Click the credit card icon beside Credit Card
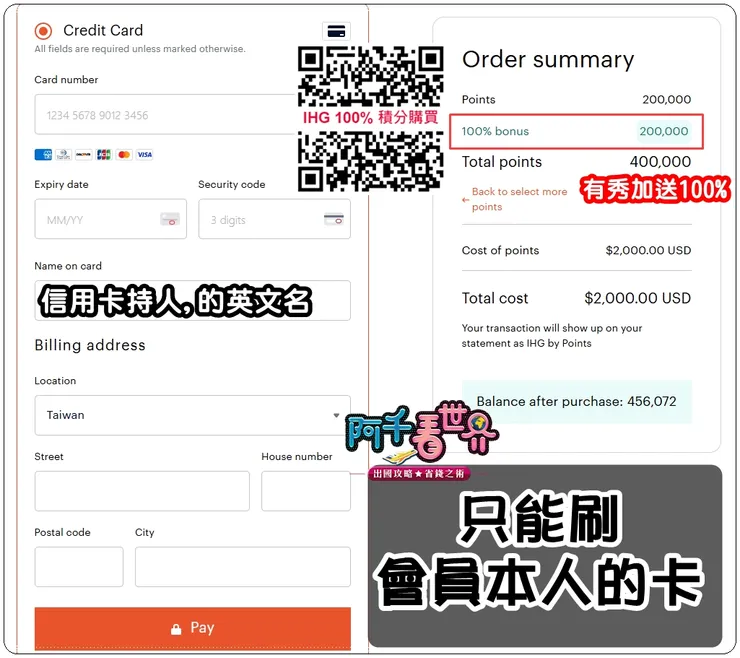 tap(336, 31)
